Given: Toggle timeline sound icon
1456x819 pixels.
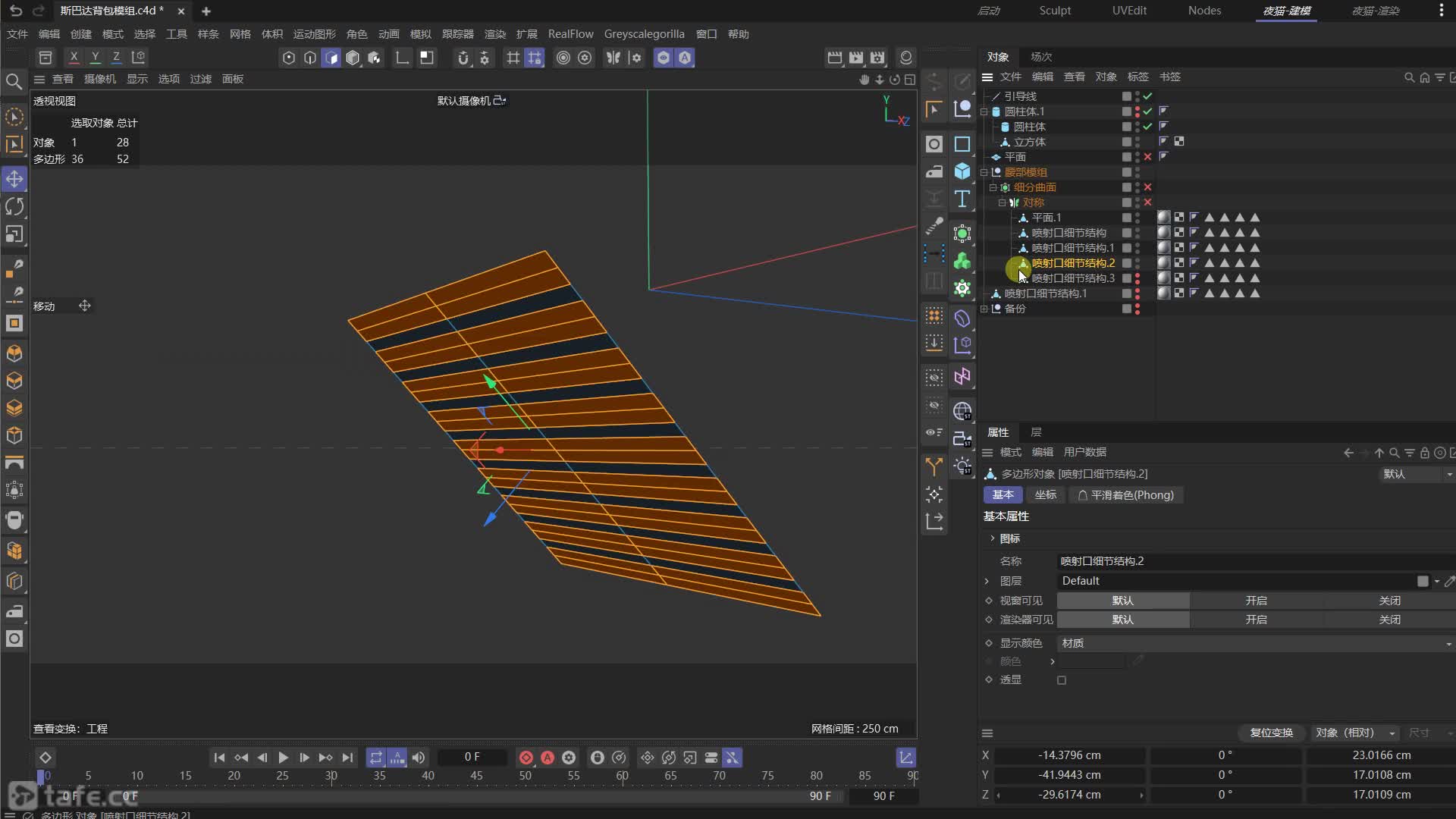Looking at the screenshot, I should pos(419,758).
